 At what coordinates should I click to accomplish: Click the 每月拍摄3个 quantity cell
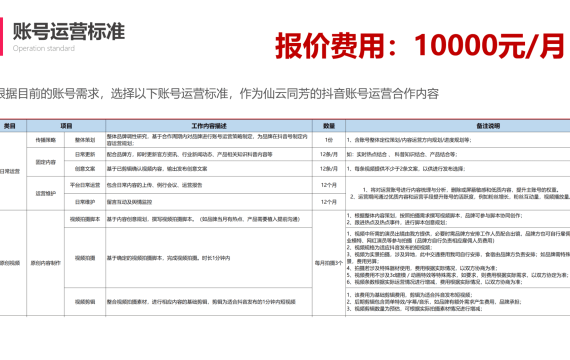329,263
